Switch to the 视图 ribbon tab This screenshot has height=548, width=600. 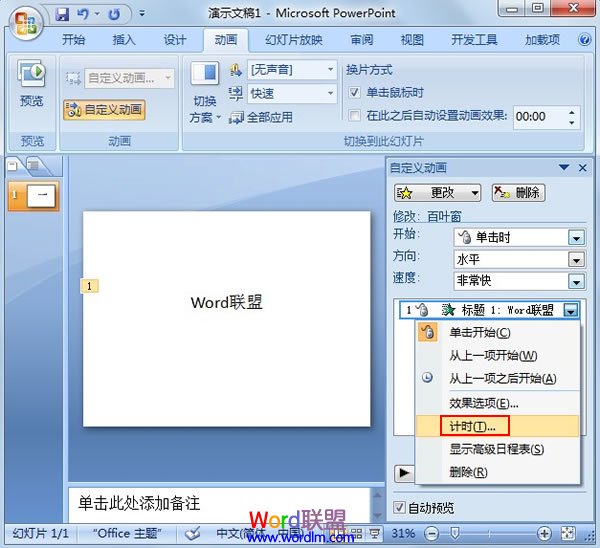pos(412,39)
